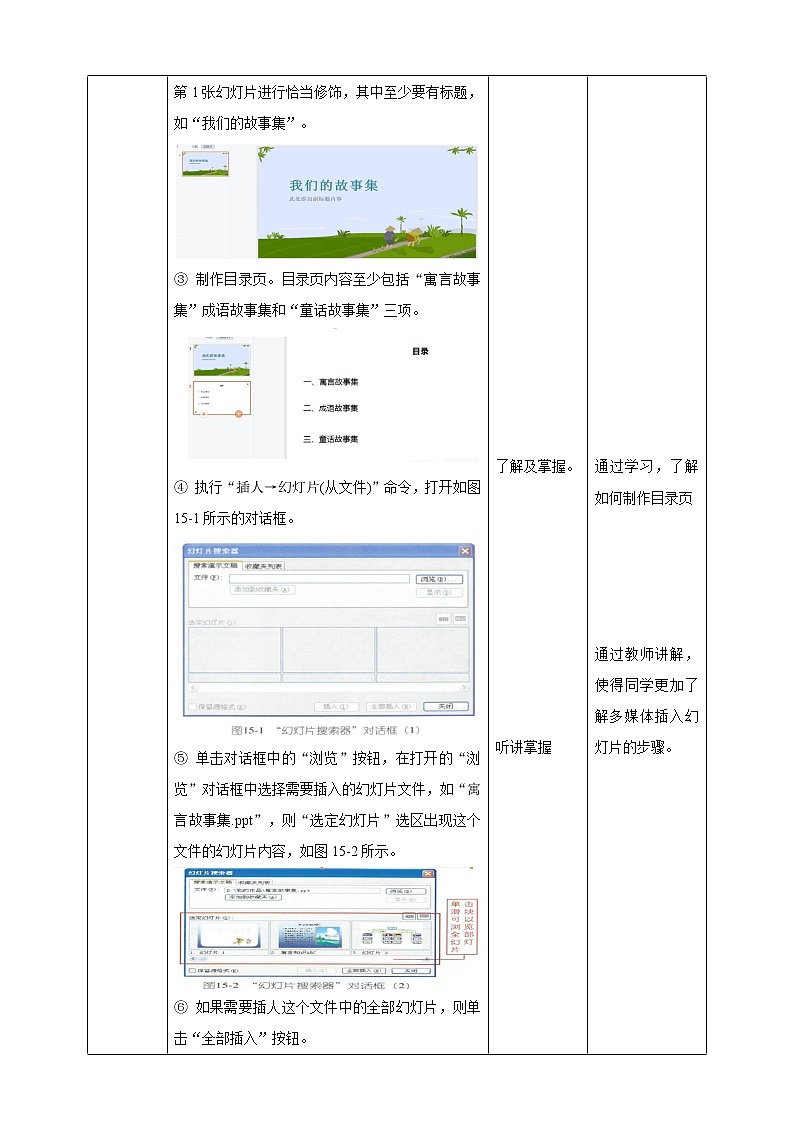The height and width of the screenshot is (1123, 794).
Task: Click the right view-mode icon in second dialog
Action: (425, 913)
